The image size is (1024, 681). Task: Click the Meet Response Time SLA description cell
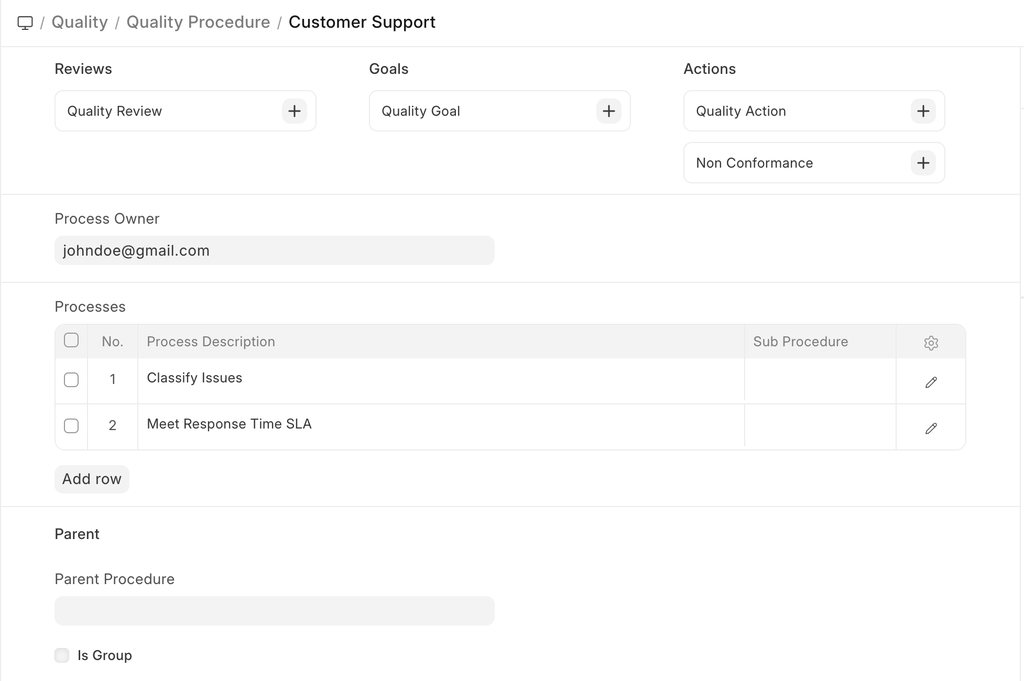tap(440, 426)
